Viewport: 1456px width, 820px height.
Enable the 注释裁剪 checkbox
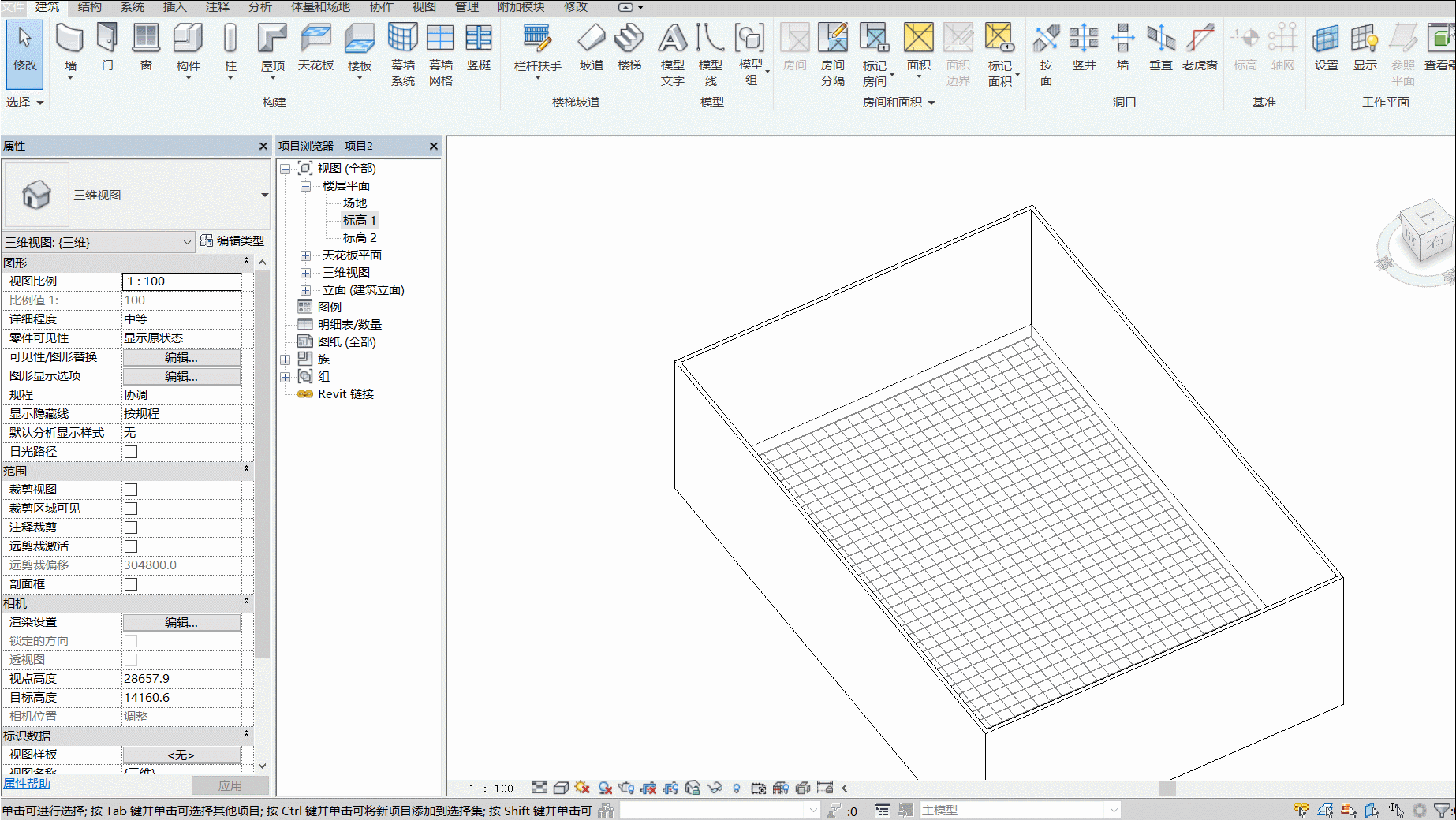pyautogui.click(x=131, y=527)
